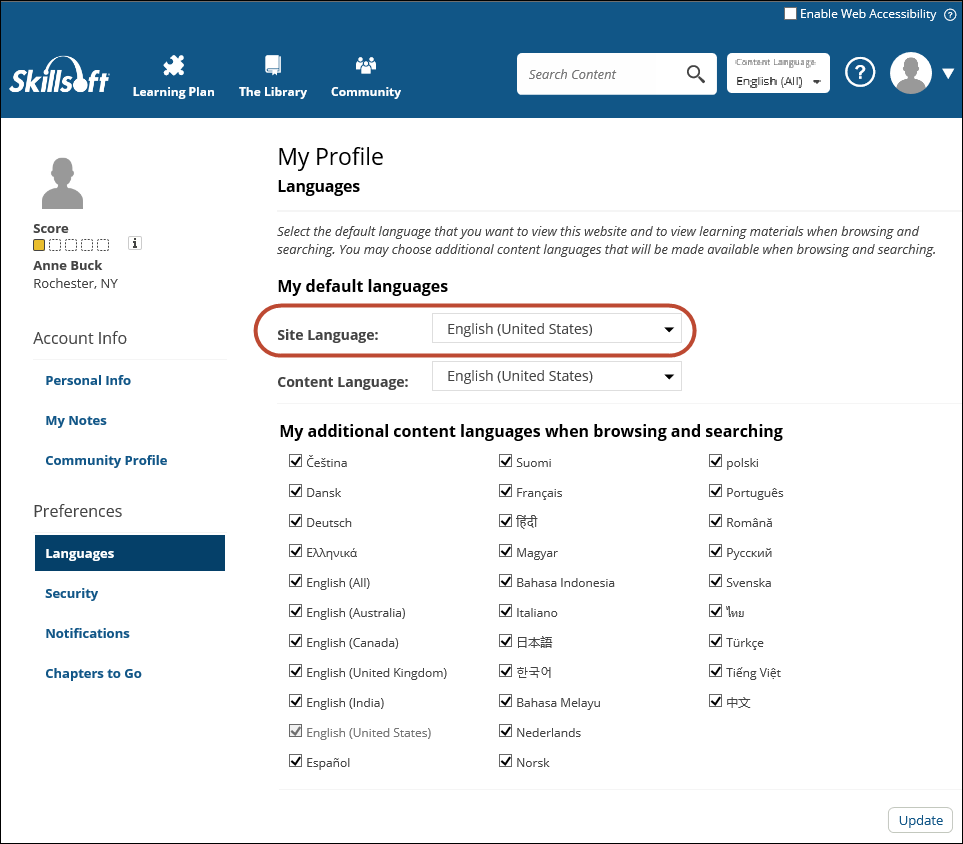Uncheck Română language
The height and width of the screenshot is (844, 963).
click(715, 521)
